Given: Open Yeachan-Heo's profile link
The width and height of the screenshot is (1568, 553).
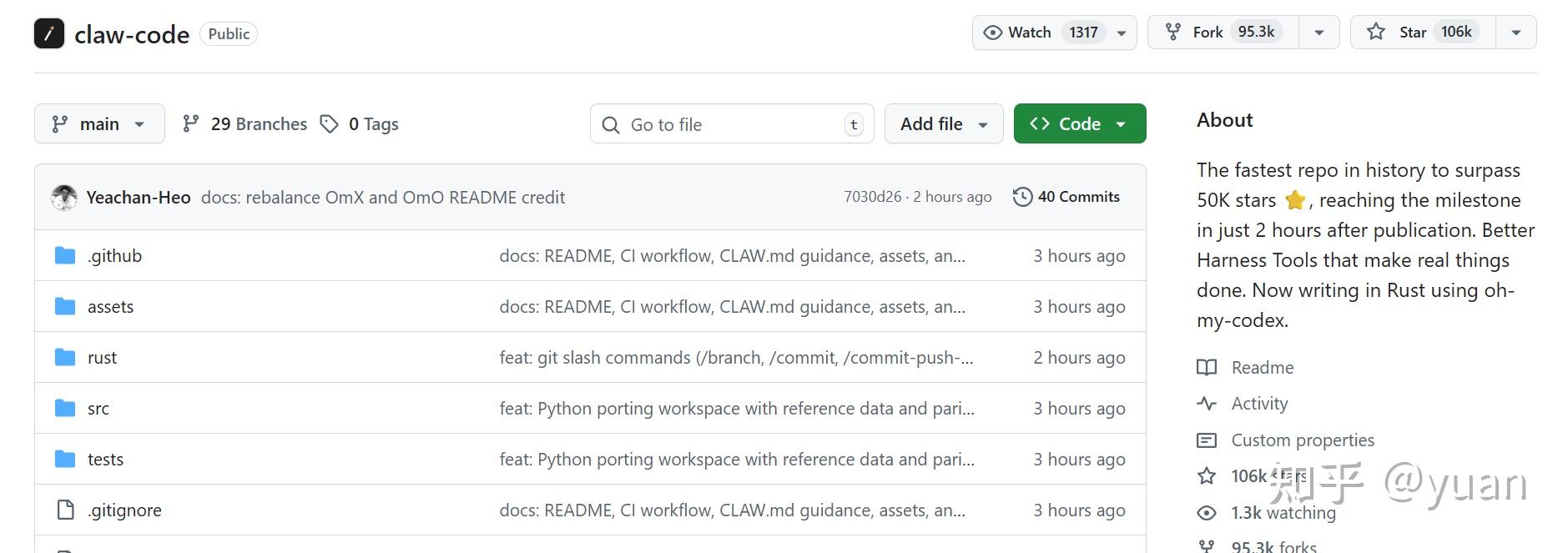Looking at the screenshot, I should coord(139,197).
